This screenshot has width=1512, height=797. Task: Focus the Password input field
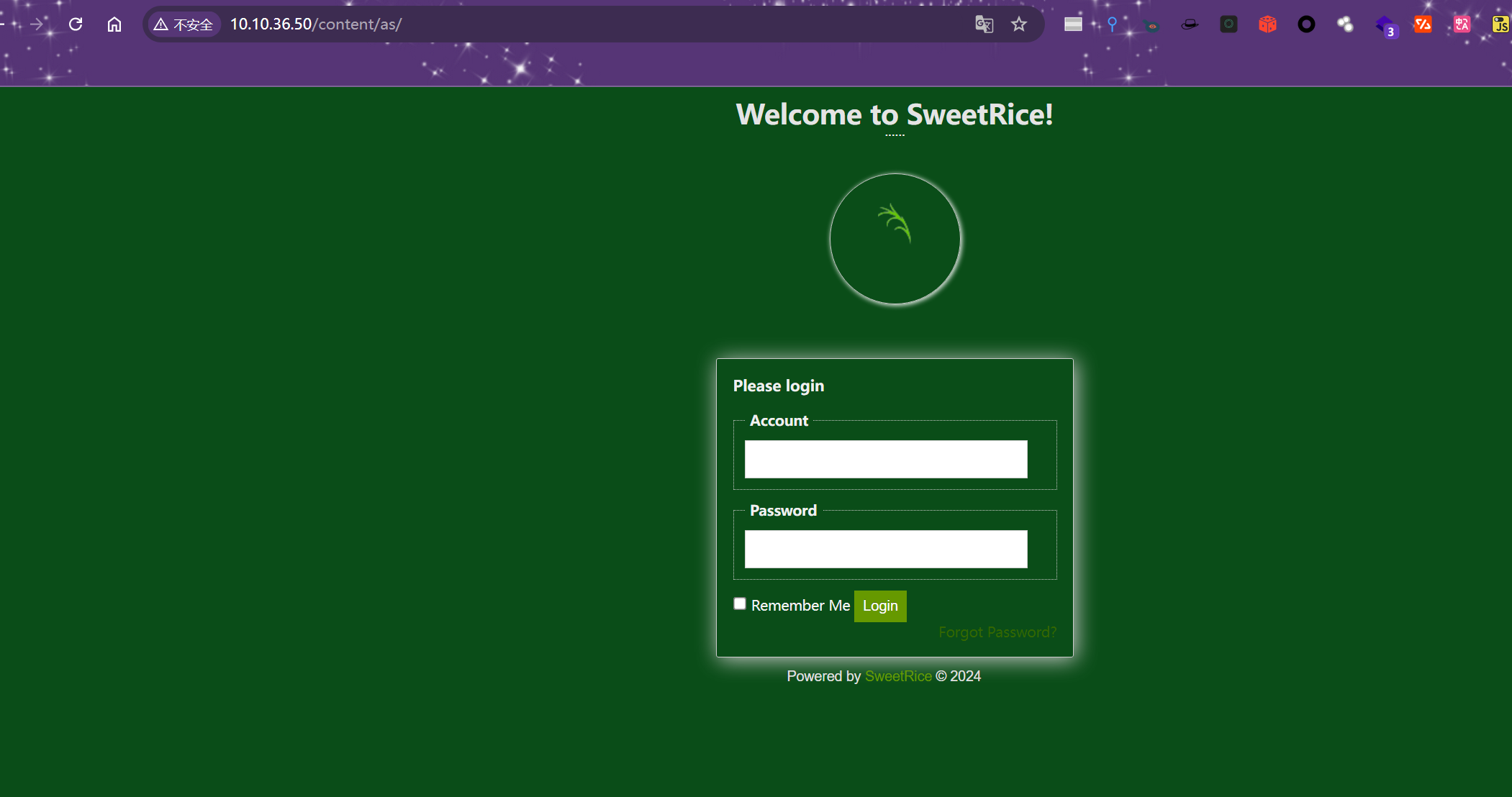click(885, 549)
